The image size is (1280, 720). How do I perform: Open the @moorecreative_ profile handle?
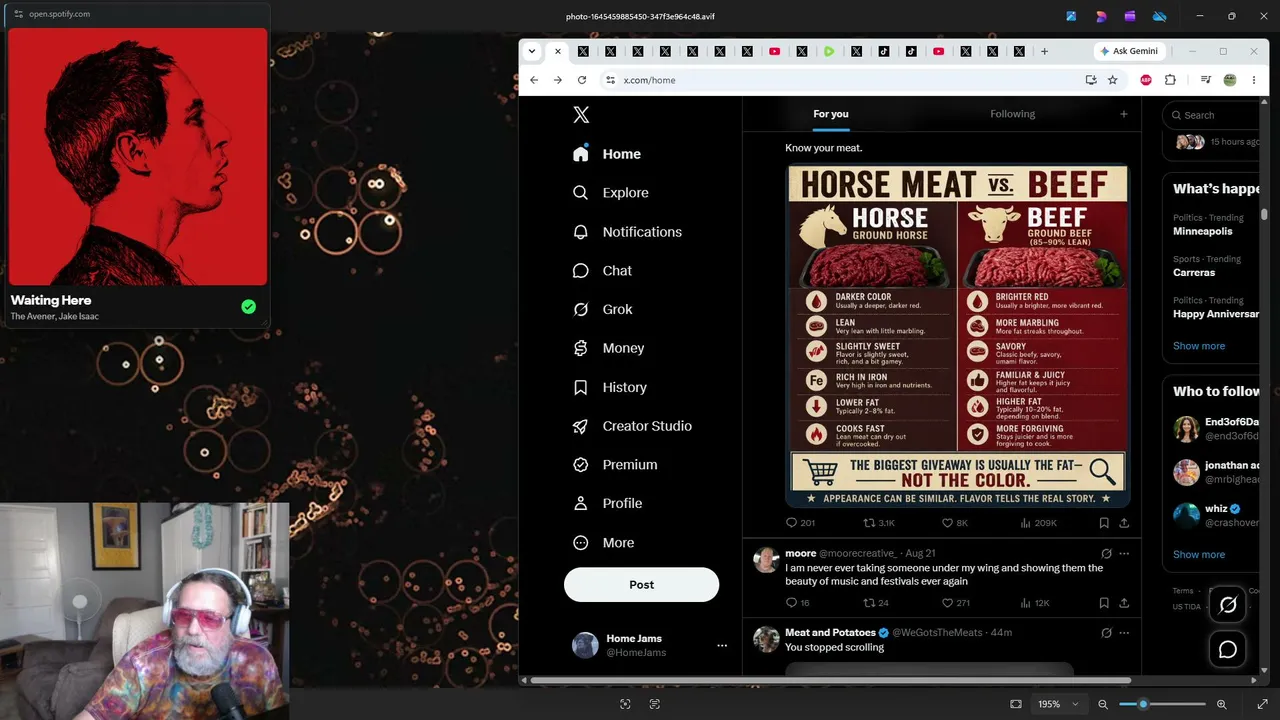pyautogui.click(x=858, y=553)
